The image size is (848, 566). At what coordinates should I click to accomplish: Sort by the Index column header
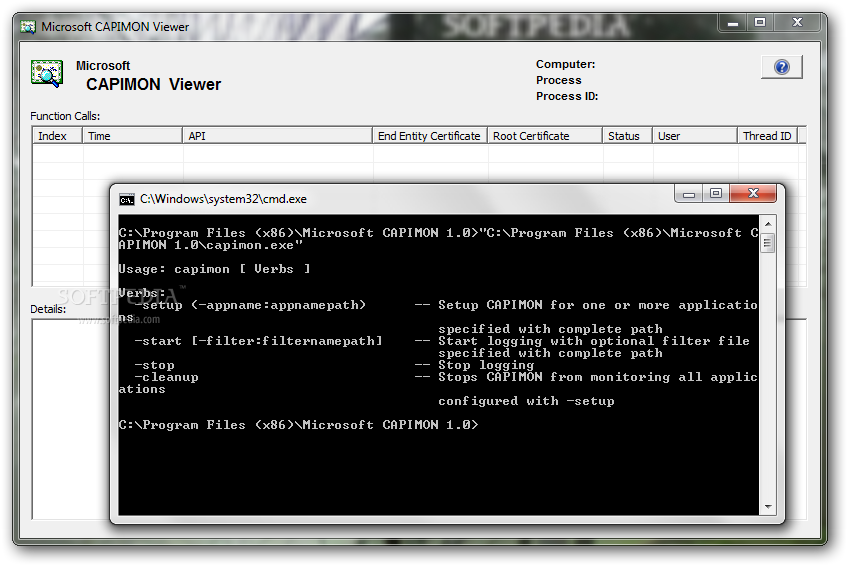point(57,136)
